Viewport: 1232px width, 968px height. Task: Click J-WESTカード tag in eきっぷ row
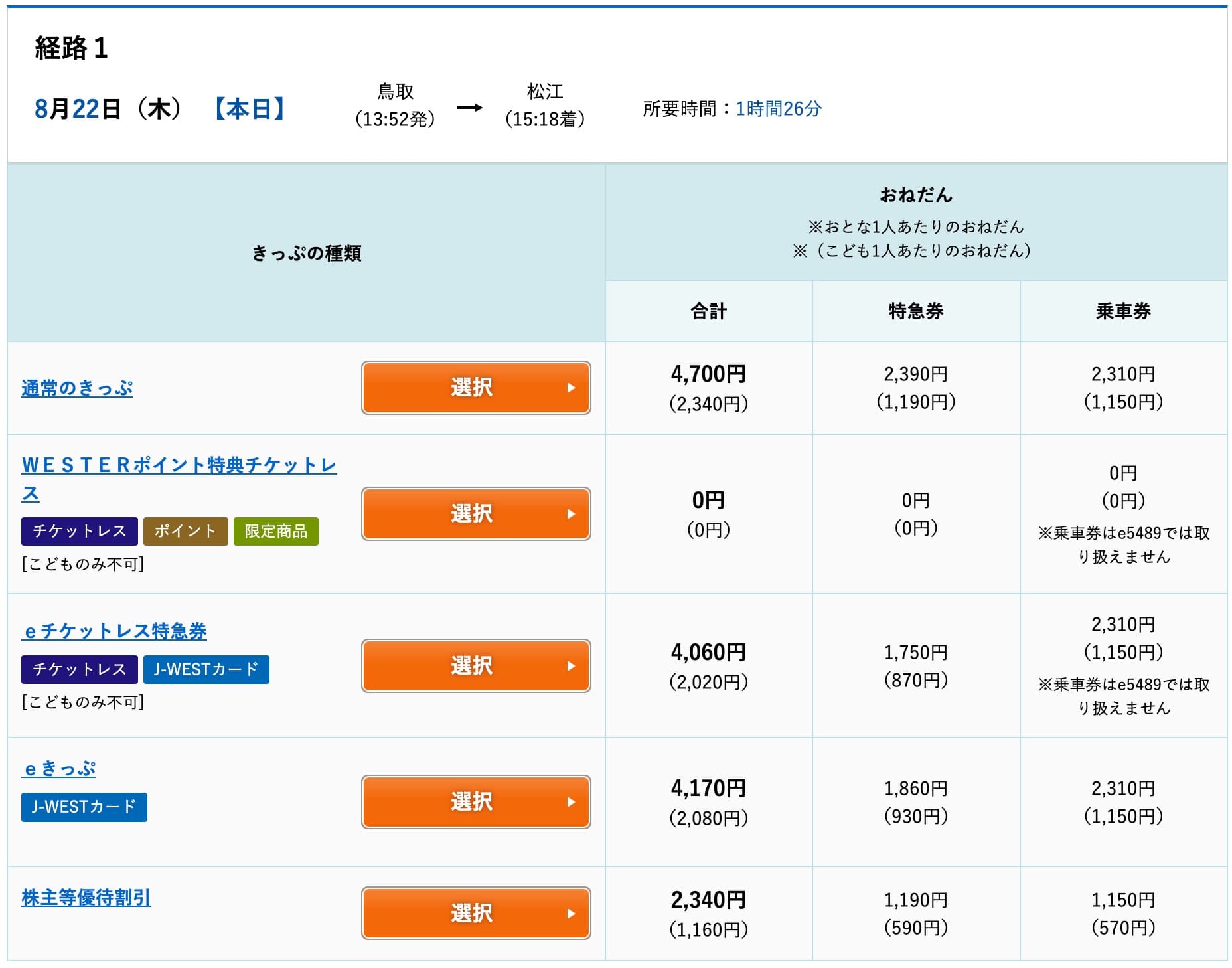point(84,807)
